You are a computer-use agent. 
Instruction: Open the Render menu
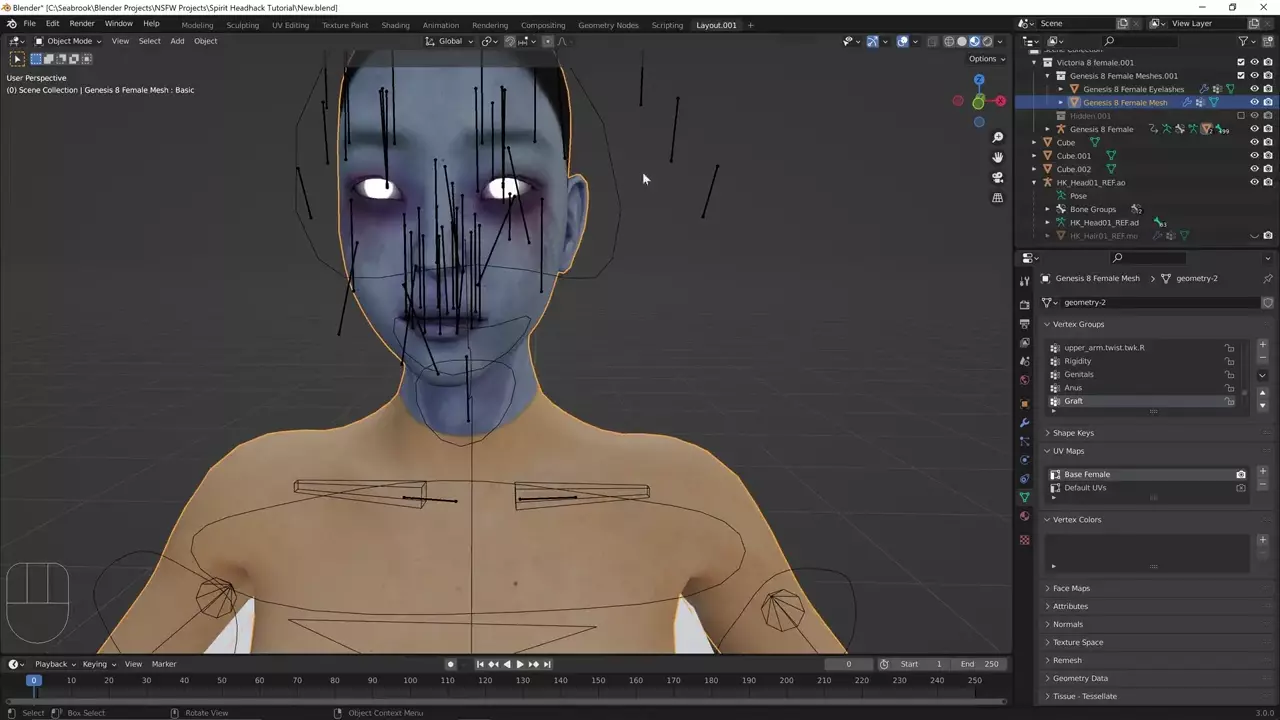pyautogui.click(x=82, y=23)
